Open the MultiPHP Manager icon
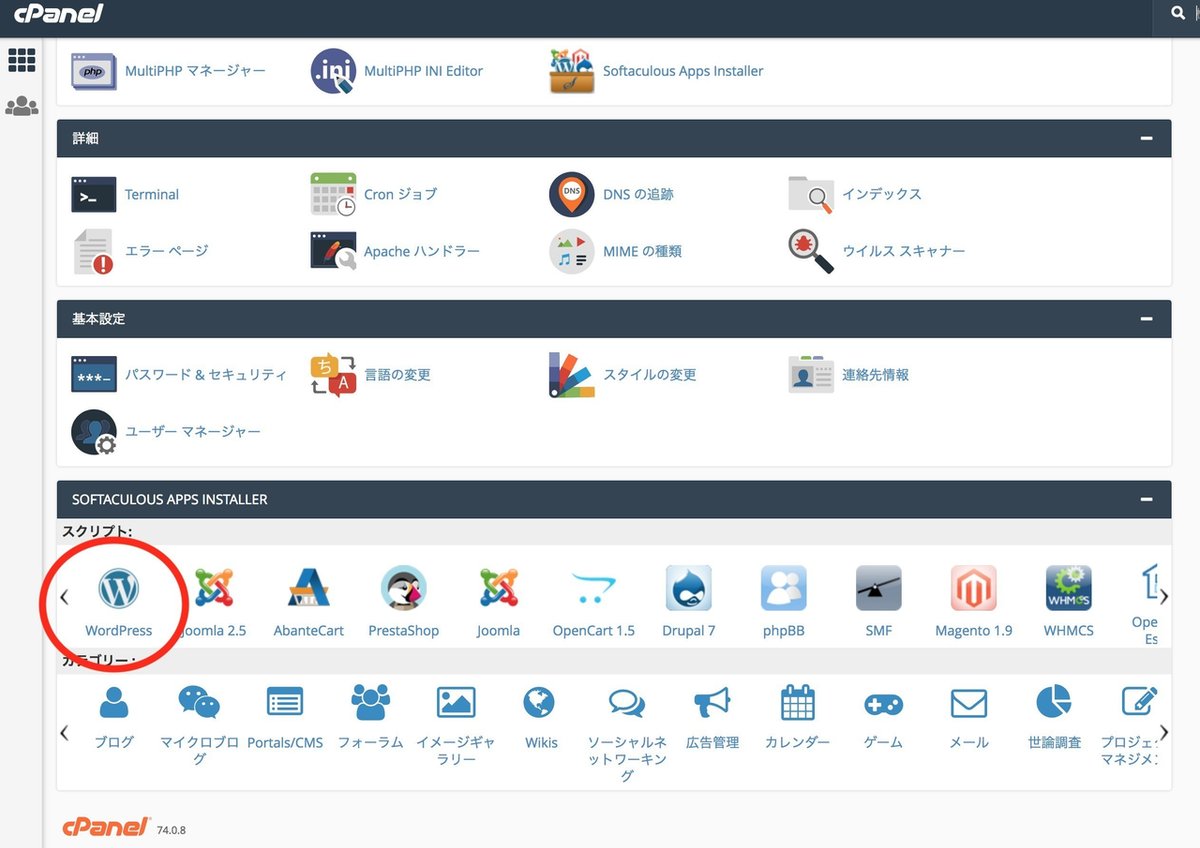Screen dimensions: 1200x848 tap(94, 71)
